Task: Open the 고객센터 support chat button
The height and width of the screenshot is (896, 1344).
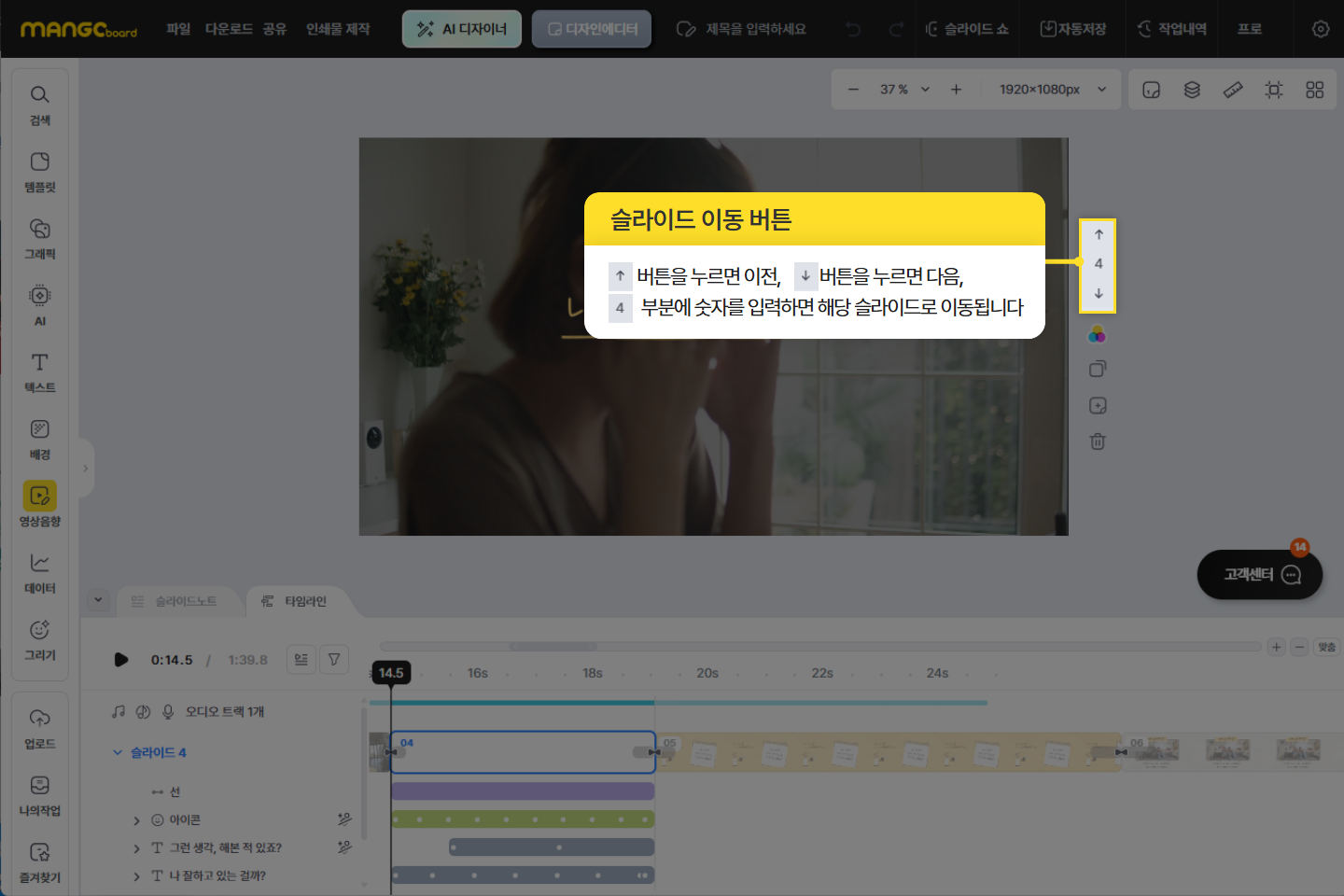Action: [1260, 575]
